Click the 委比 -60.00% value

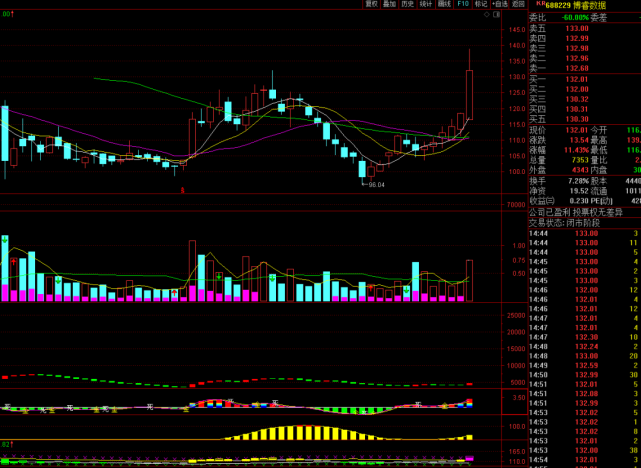pos(575,18)
